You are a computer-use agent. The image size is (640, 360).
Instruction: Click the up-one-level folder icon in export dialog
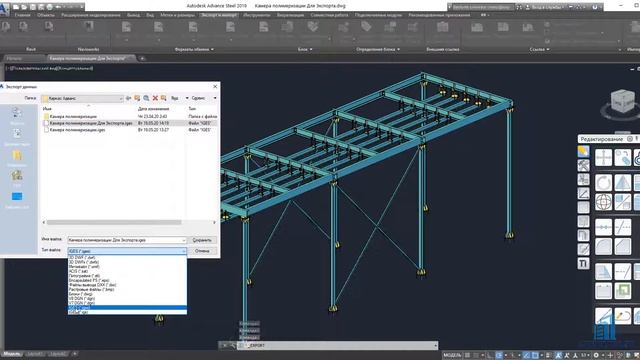click(137, 98)
